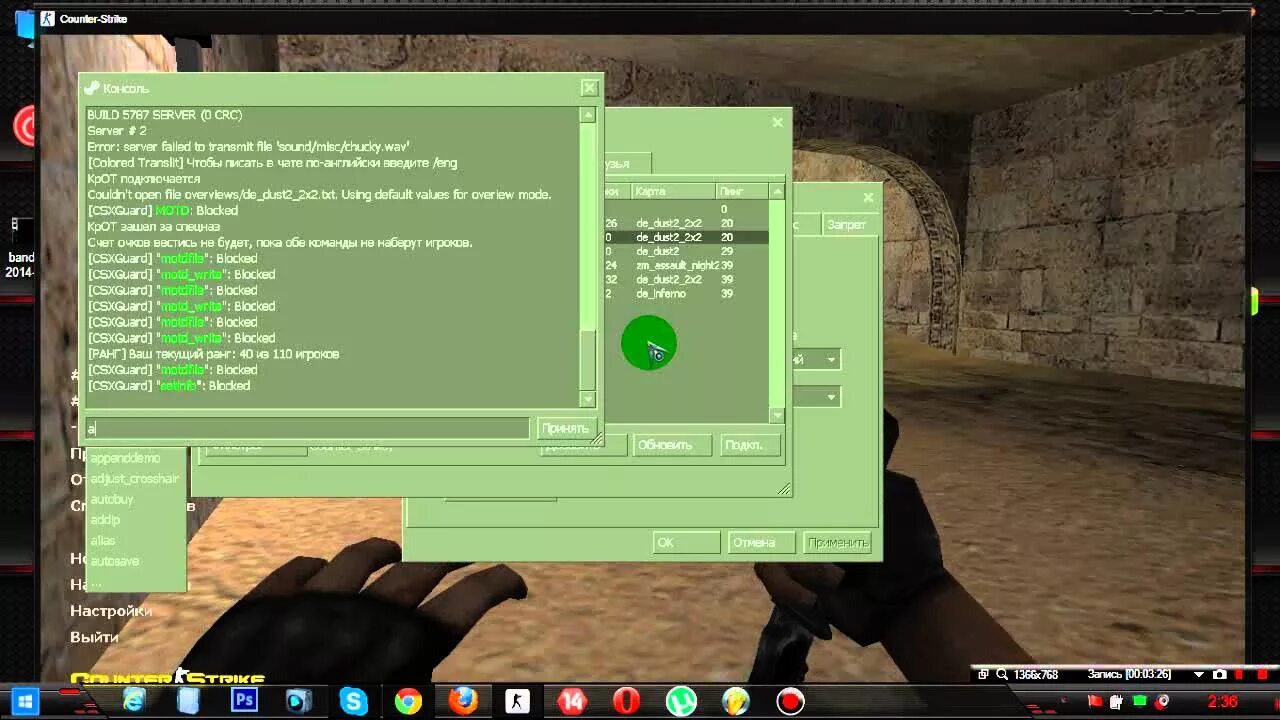
Task: Open the AIMP player taskbar icon
Action: pos(736,701)
